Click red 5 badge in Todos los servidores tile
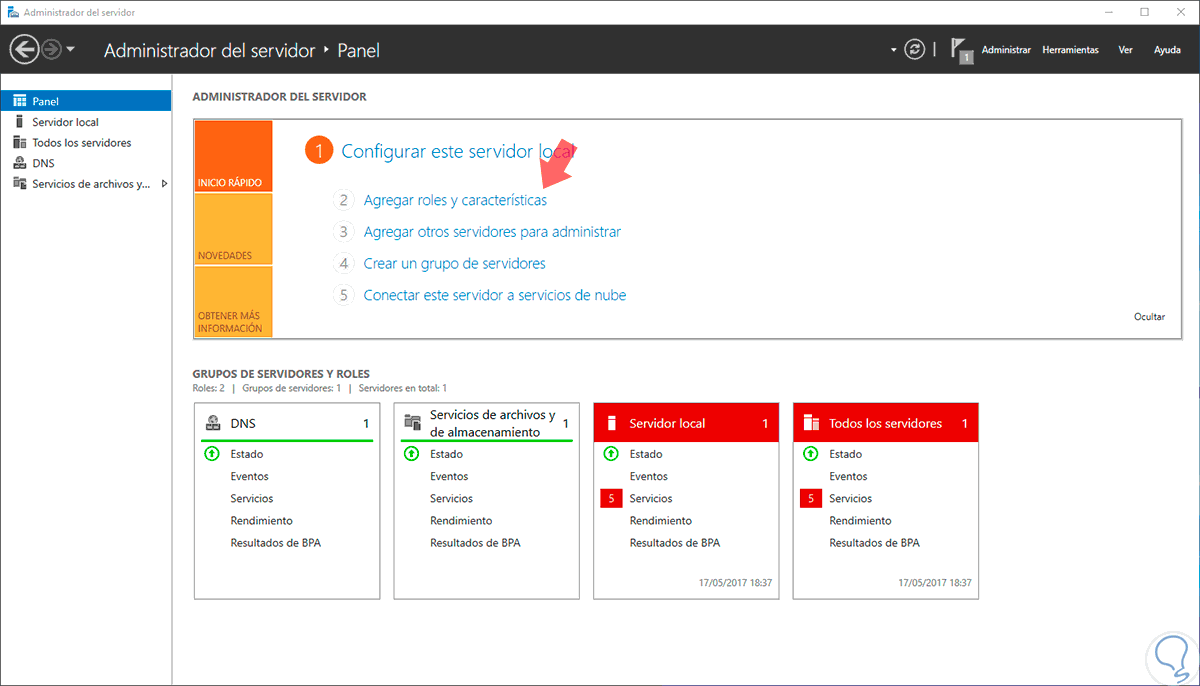 click(811, 498)
